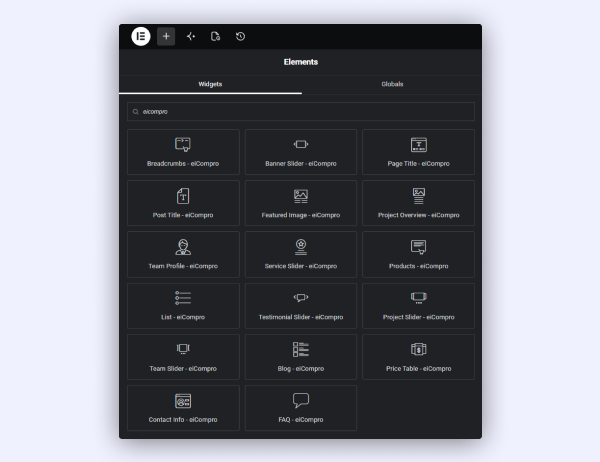Select the Contact Info widget icon
The height and width of the screenshot is (462, 600).
183,401
